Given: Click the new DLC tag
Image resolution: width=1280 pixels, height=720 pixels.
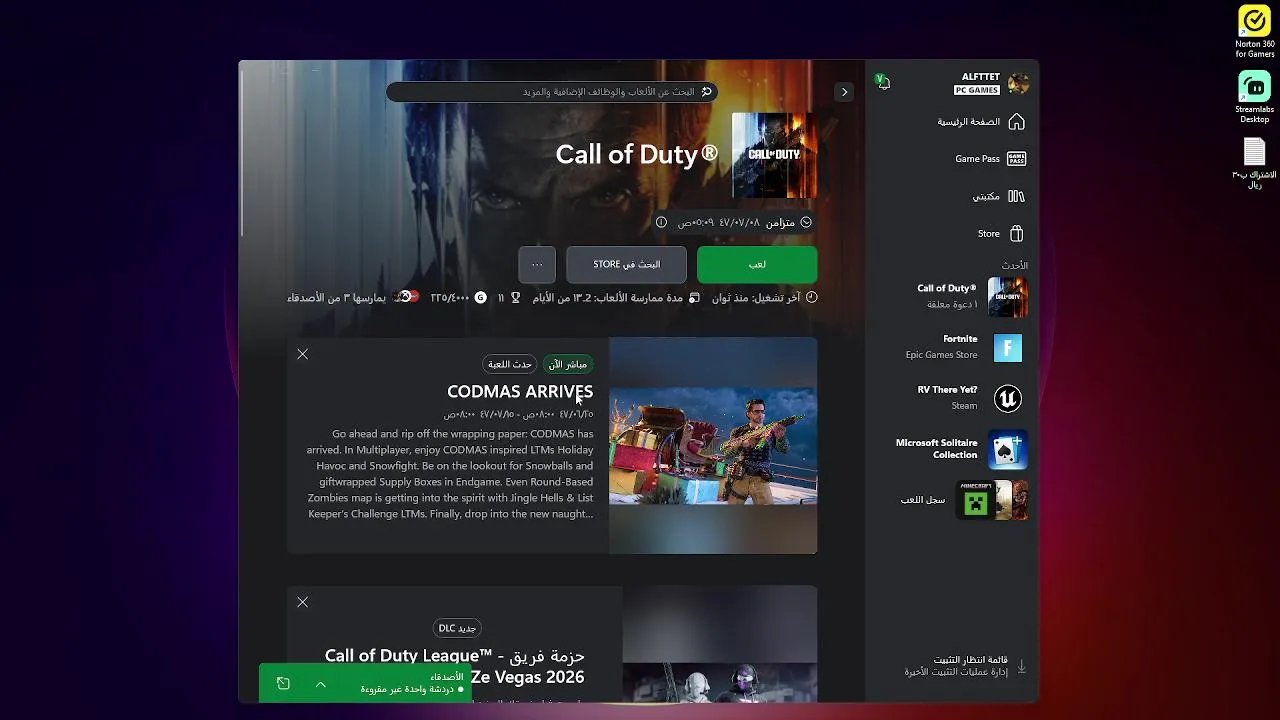Looking at the screenshot, I should 457,628.
